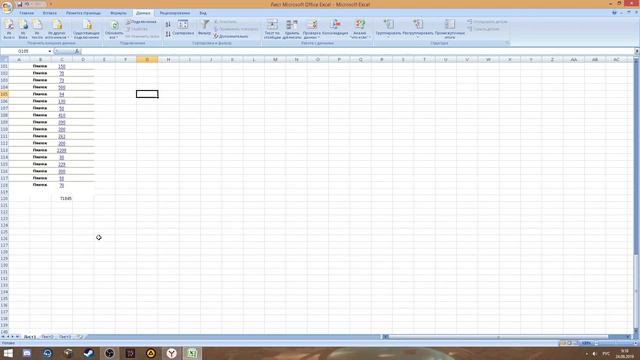Open What-If Analysis dropdown
The width and height of the screenshot is (640, 360).
click(360, 30)
